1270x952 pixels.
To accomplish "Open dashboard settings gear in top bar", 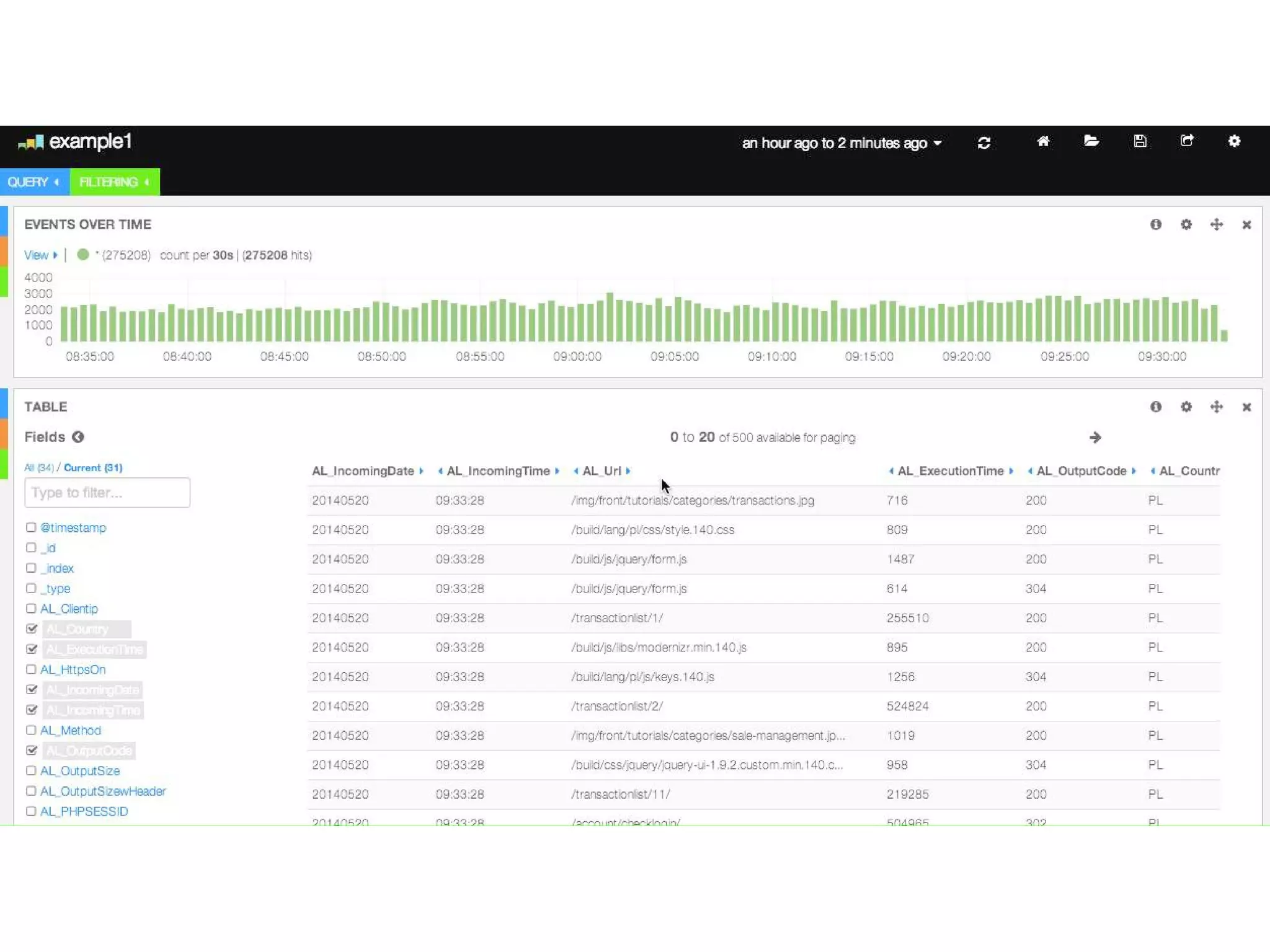I will tap(1234, 141).
